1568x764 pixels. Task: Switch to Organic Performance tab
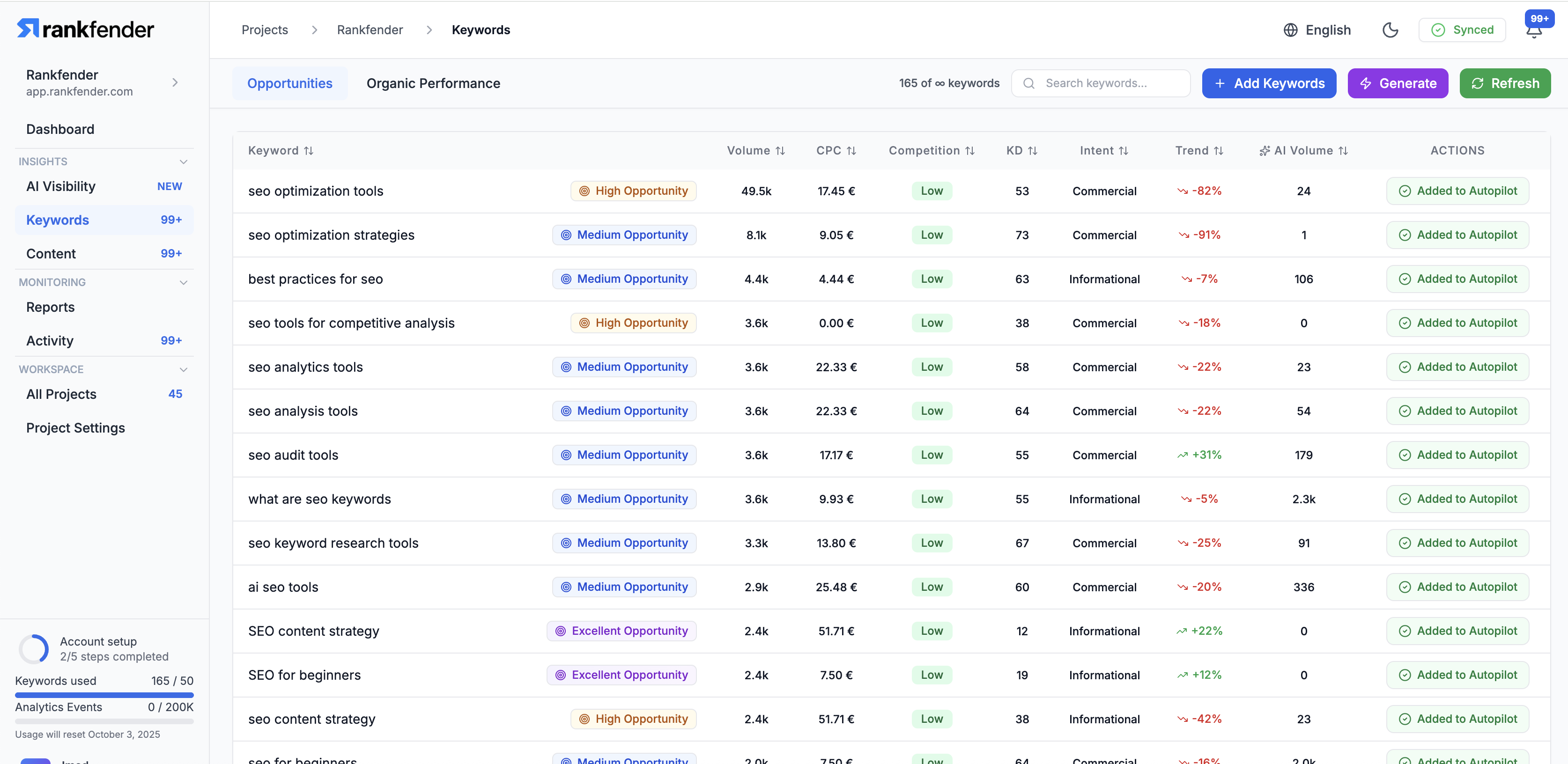click(x=433, y=83)
